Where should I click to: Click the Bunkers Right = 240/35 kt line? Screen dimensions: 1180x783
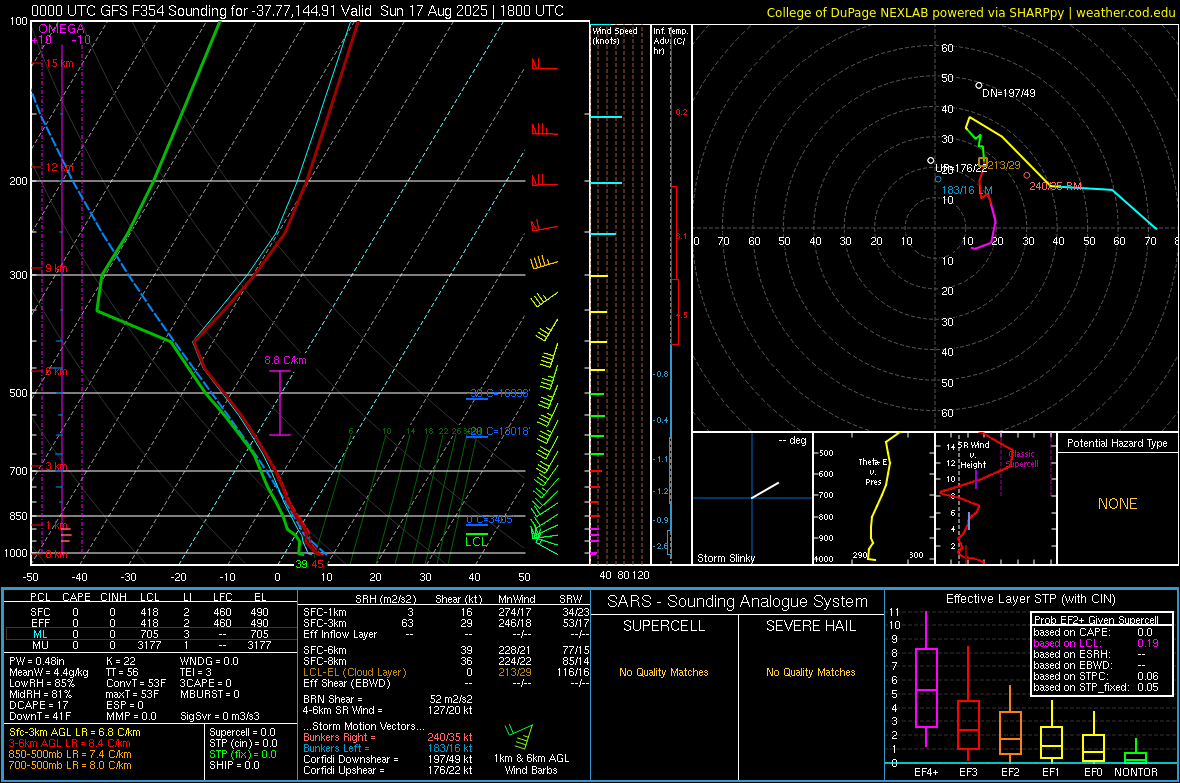point(388,737)
